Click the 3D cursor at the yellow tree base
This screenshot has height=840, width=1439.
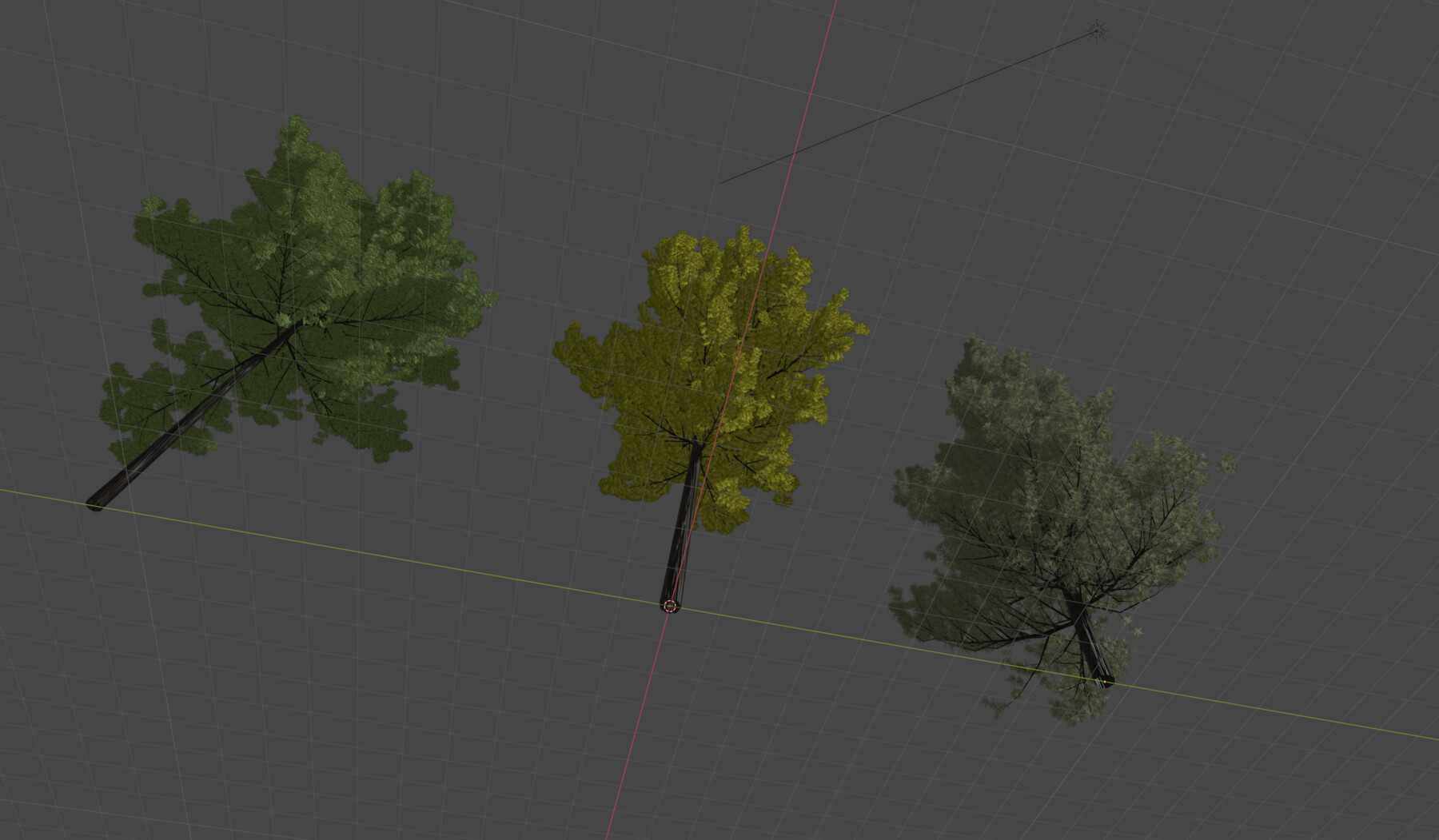(x=670, y=604)
